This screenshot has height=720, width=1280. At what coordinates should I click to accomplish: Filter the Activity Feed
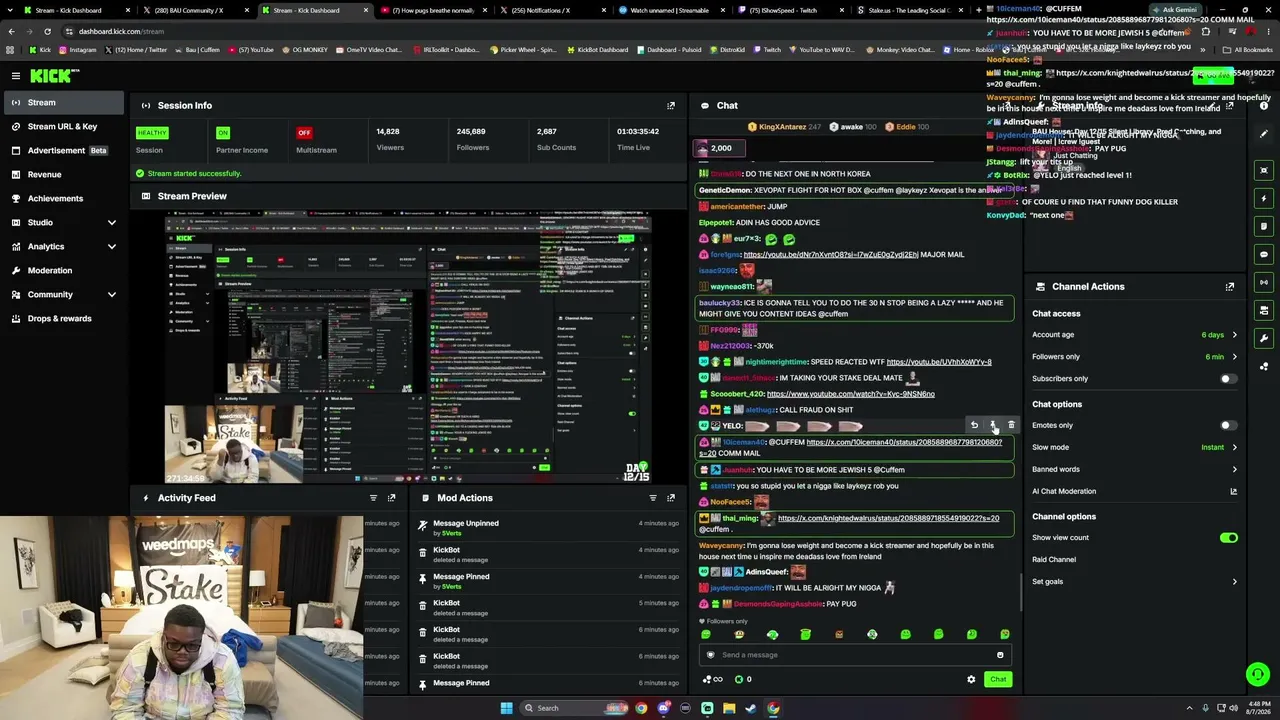[373, 498]
